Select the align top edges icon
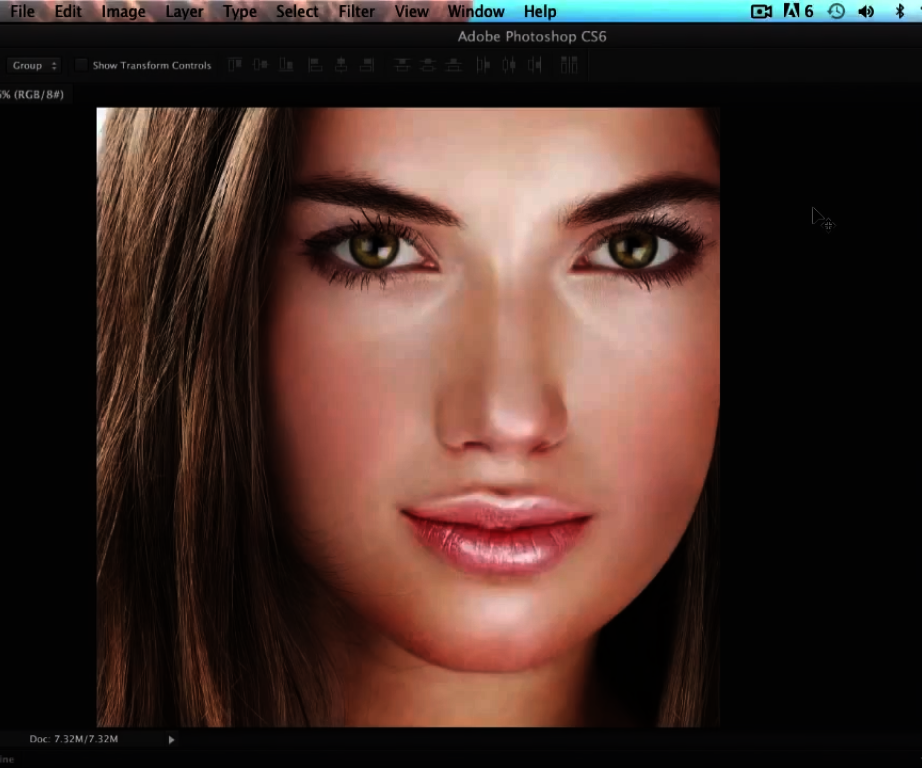 point(234,64)
